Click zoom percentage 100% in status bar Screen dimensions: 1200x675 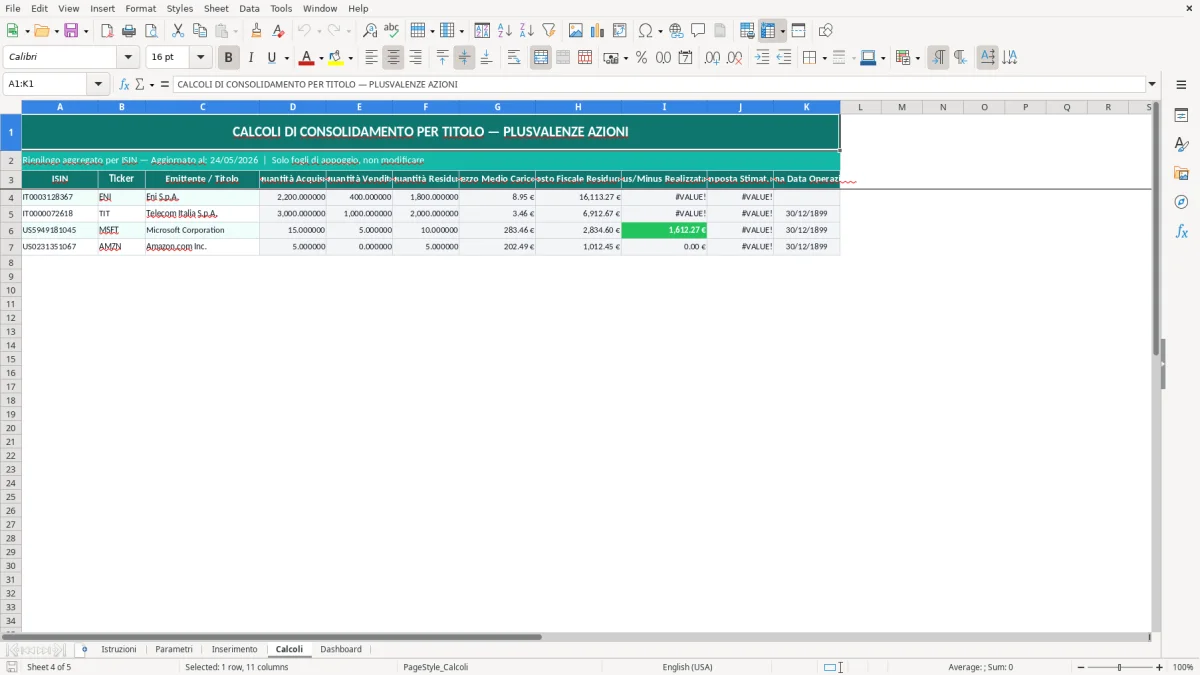(1183, 667)
